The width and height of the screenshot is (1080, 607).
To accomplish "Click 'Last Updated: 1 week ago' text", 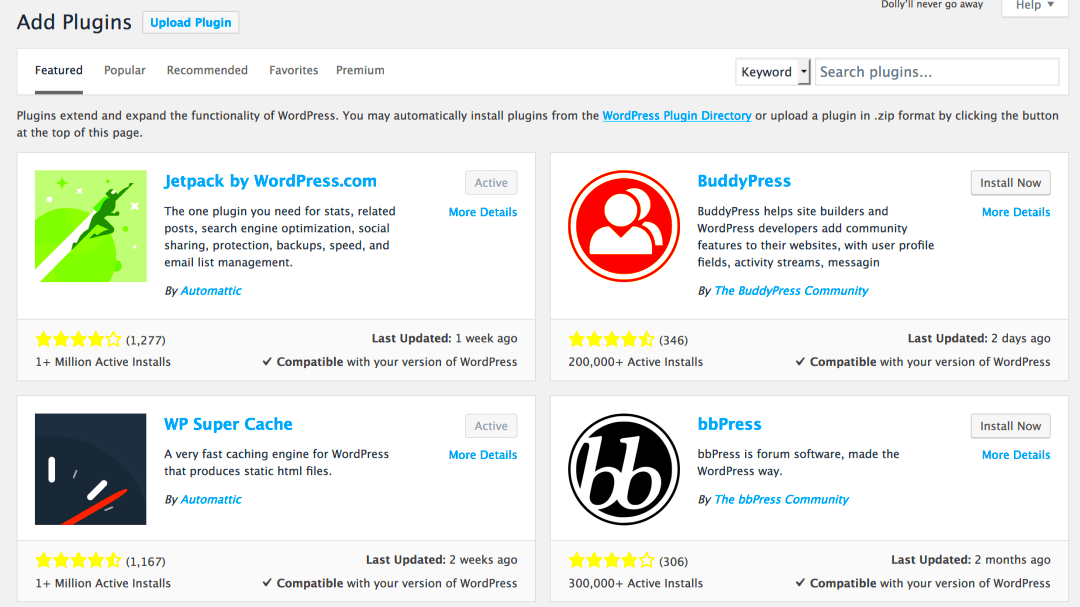I will click(444, 338).
